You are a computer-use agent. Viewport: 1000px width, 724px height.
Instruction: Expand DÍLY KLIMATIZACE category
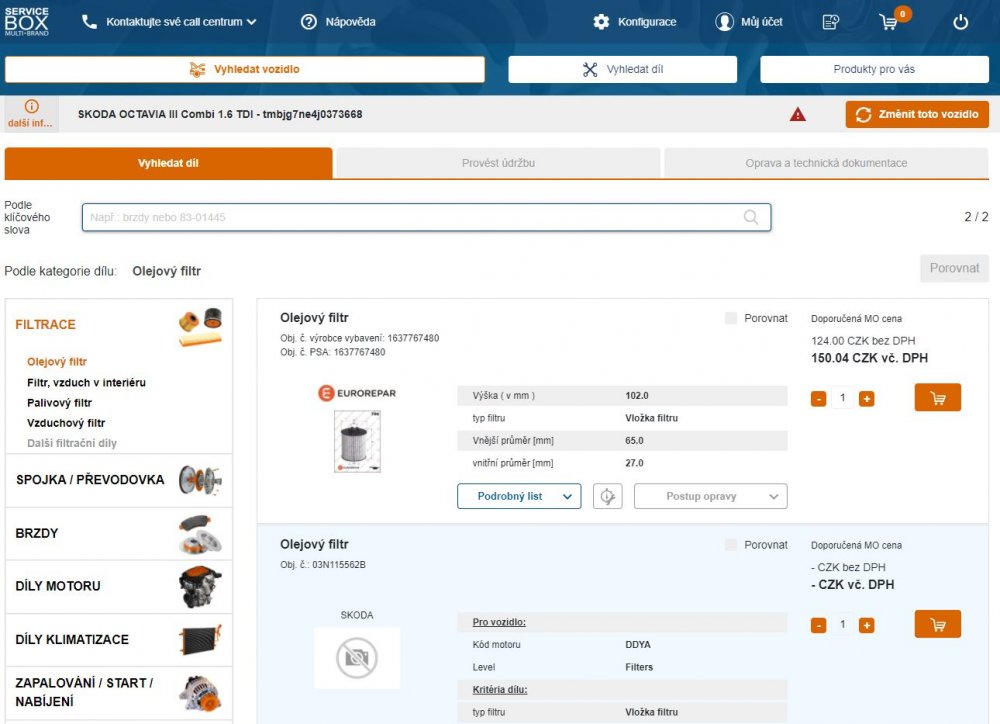pos(119,640)
